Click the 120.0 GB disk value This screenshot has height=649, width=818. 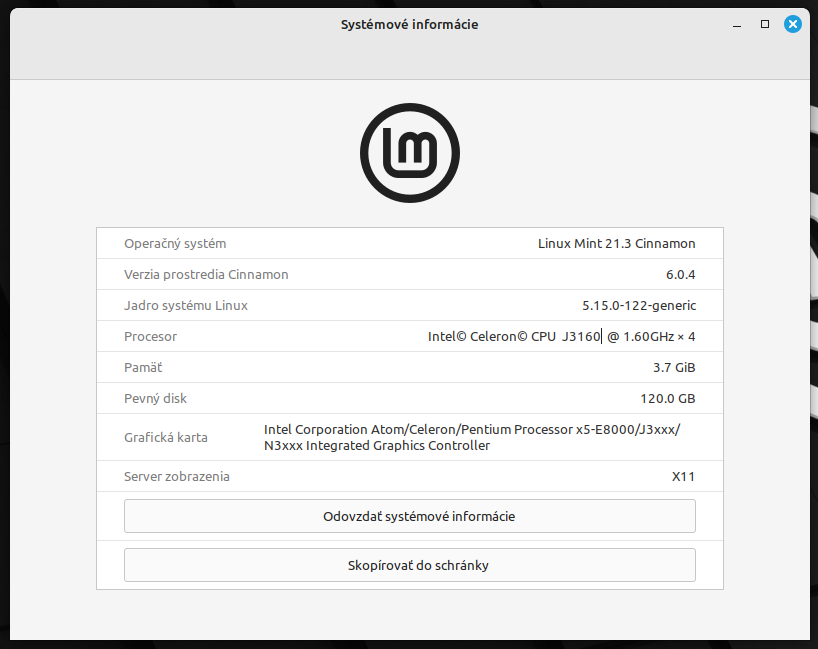667,398
